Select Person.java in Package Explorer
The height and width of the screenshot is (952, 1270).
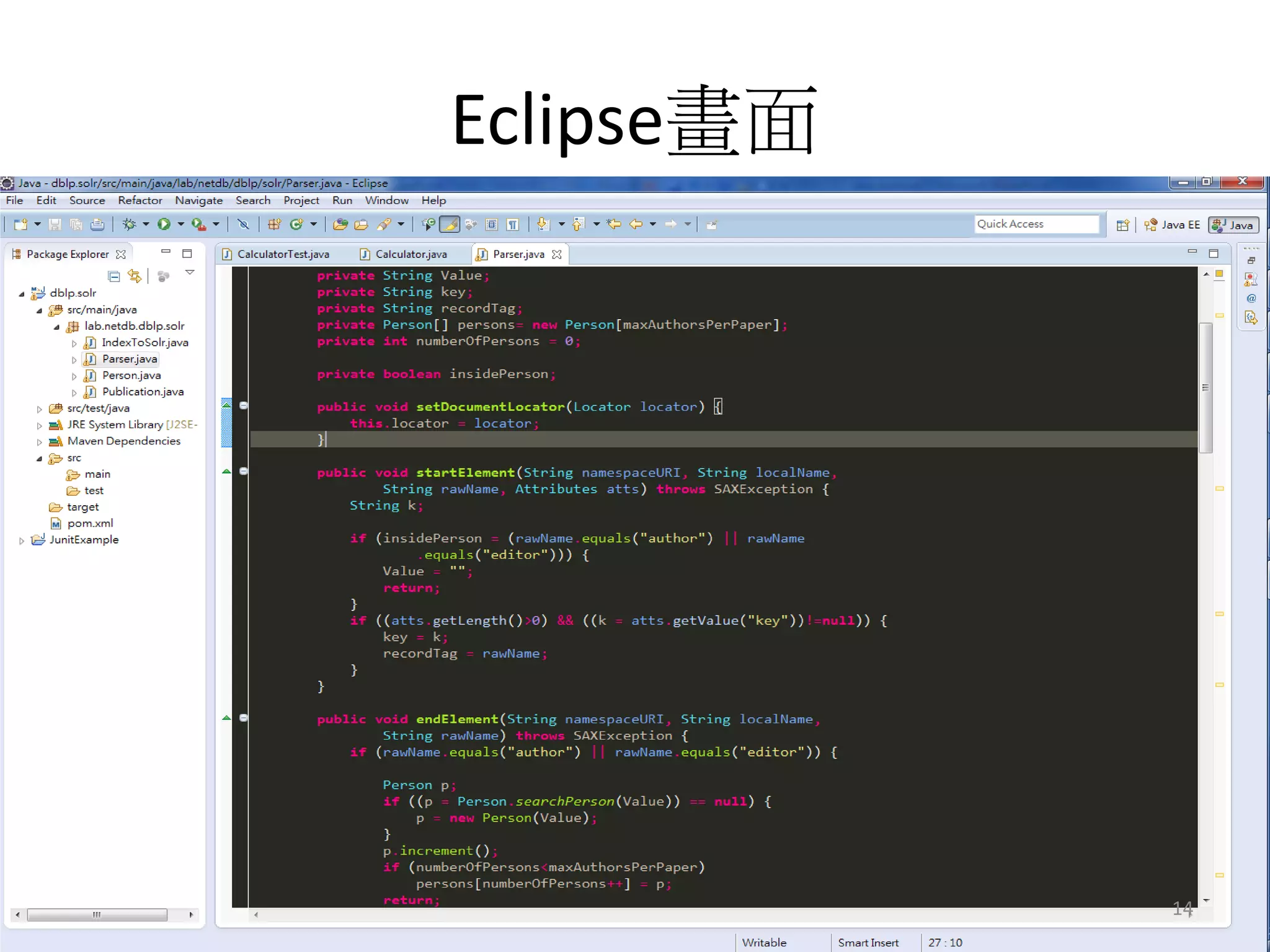point(131,375)
